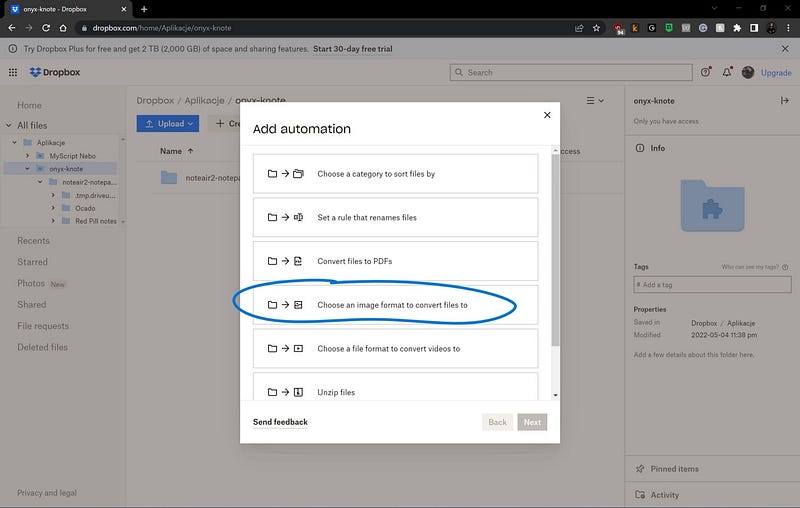Close the Add automation dialog

[x=547, y=115]
